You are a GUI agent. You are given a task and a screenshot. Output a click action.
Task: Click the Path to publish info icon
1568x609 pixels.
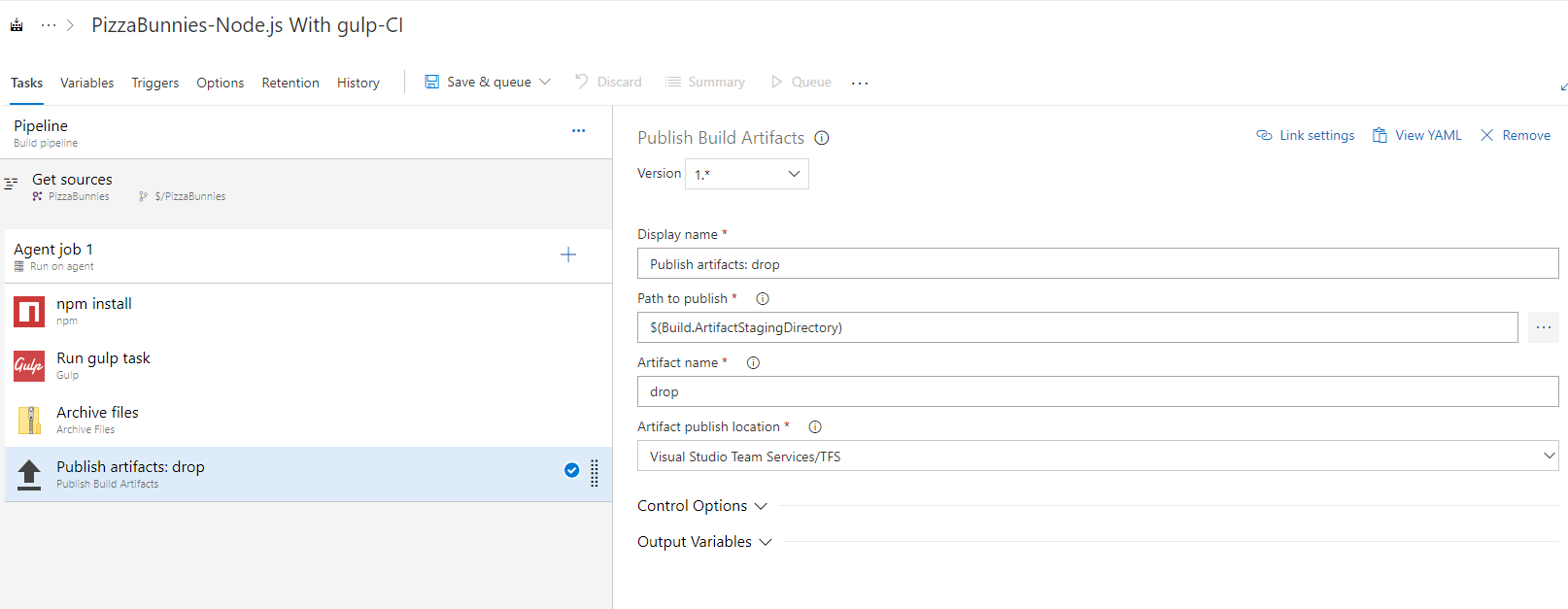coord(763,298)
